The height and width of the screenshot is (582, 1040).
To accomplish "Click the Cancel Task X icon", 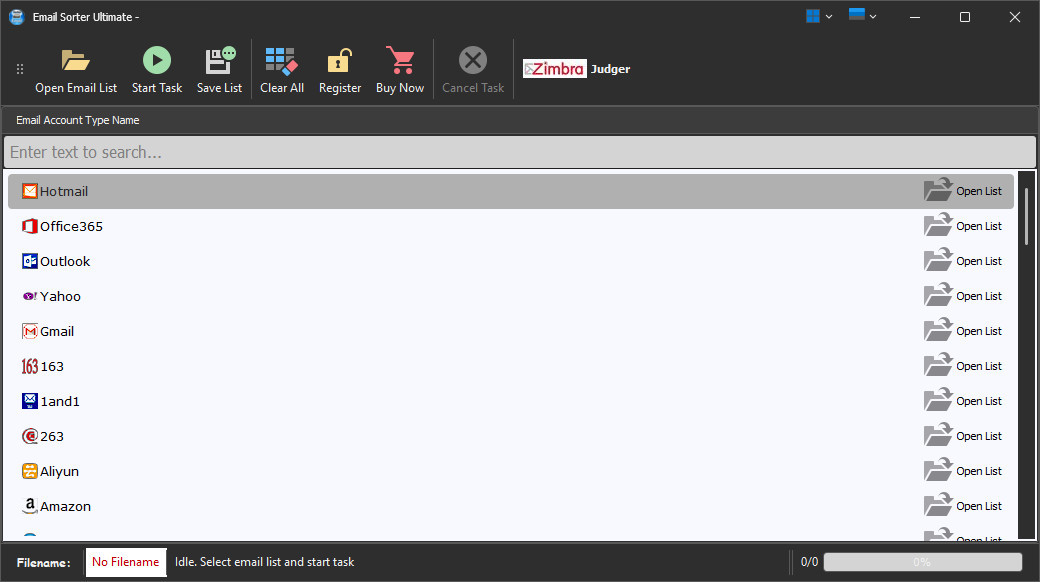I will pyautogui.click(x=473, y=60).
